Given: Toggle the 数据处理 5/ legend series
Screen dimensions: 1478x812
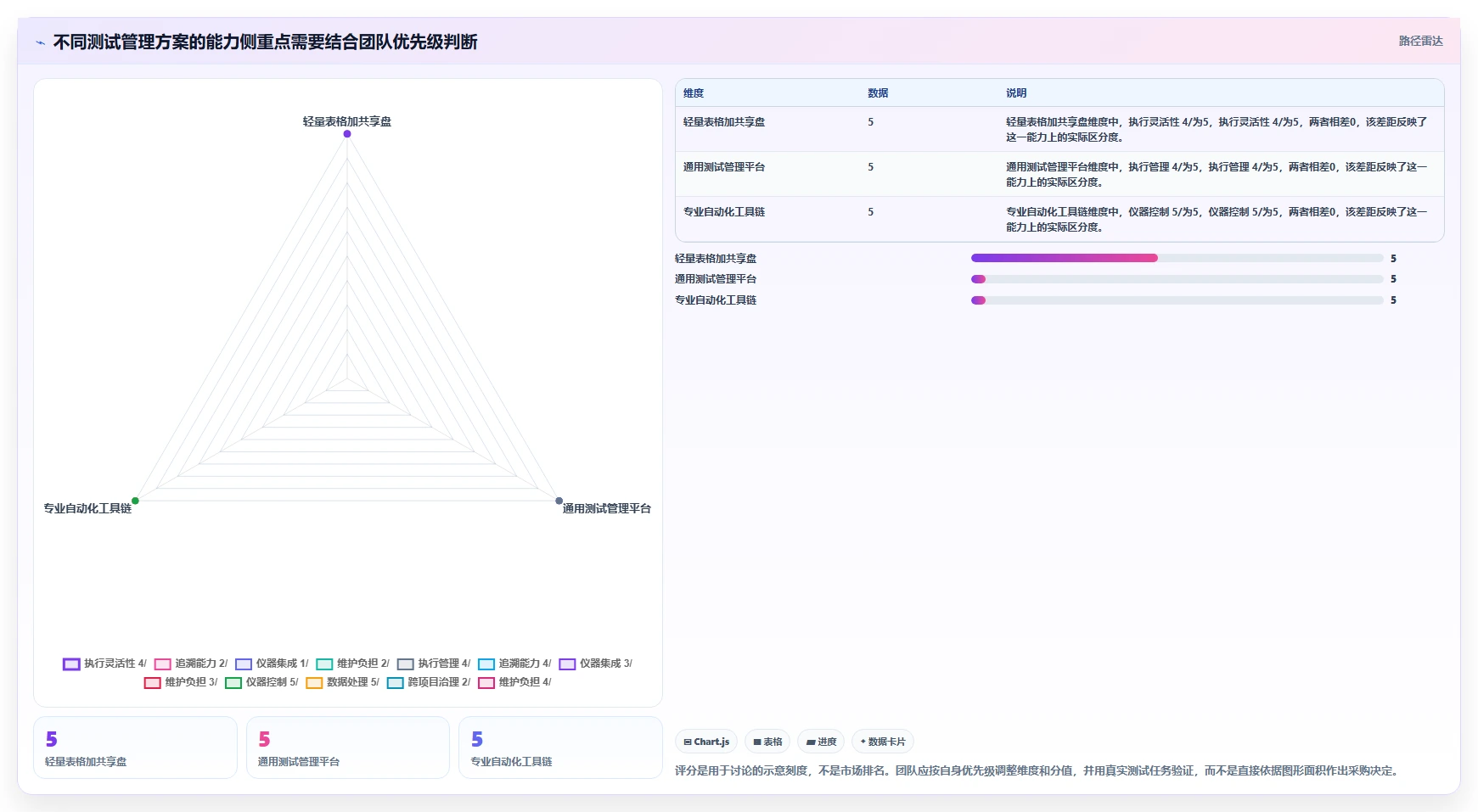Looking at the screenshot, I should (x=343, y=682).
